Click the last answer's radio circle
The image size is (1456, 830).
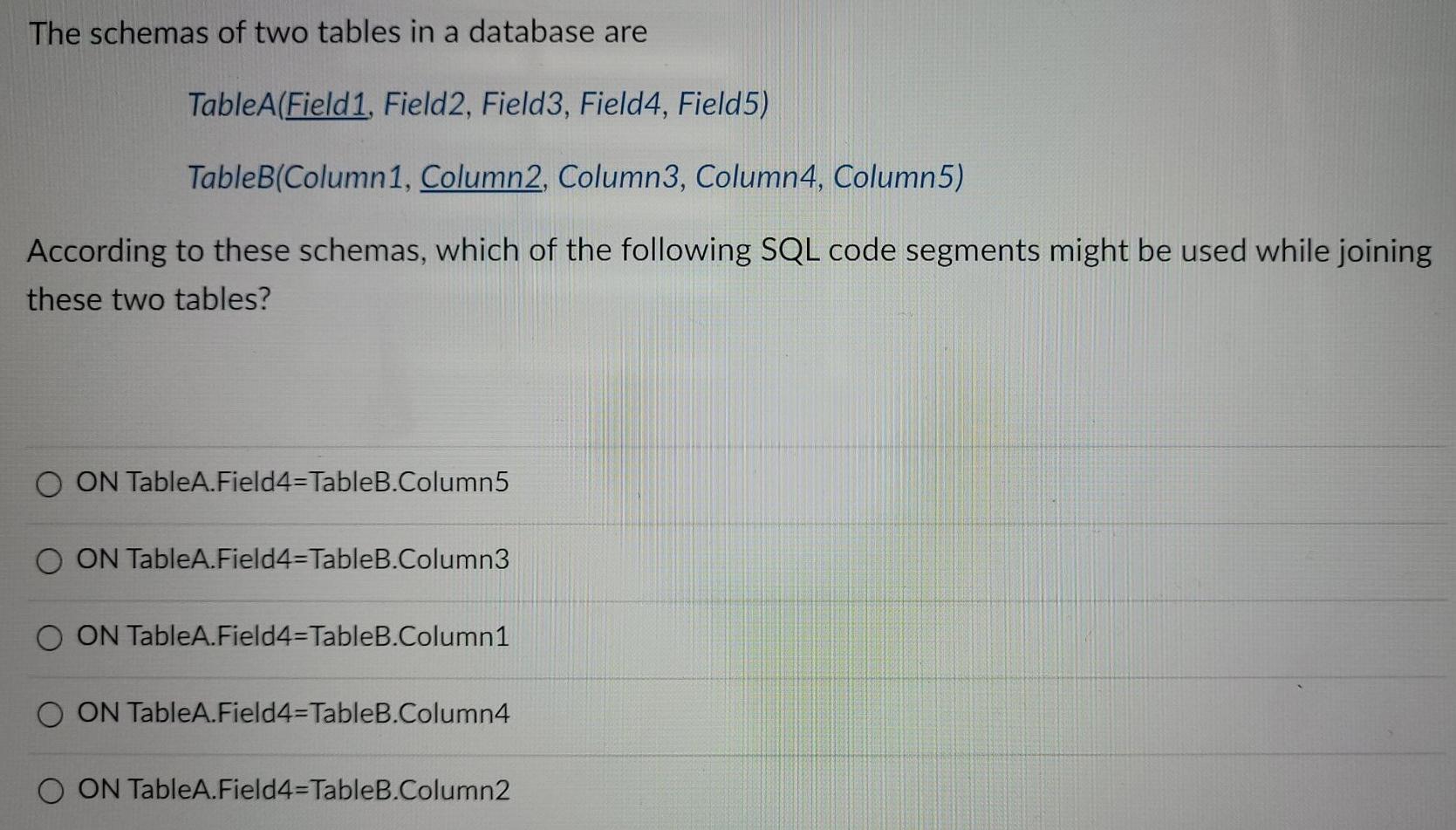click(49, 791)
